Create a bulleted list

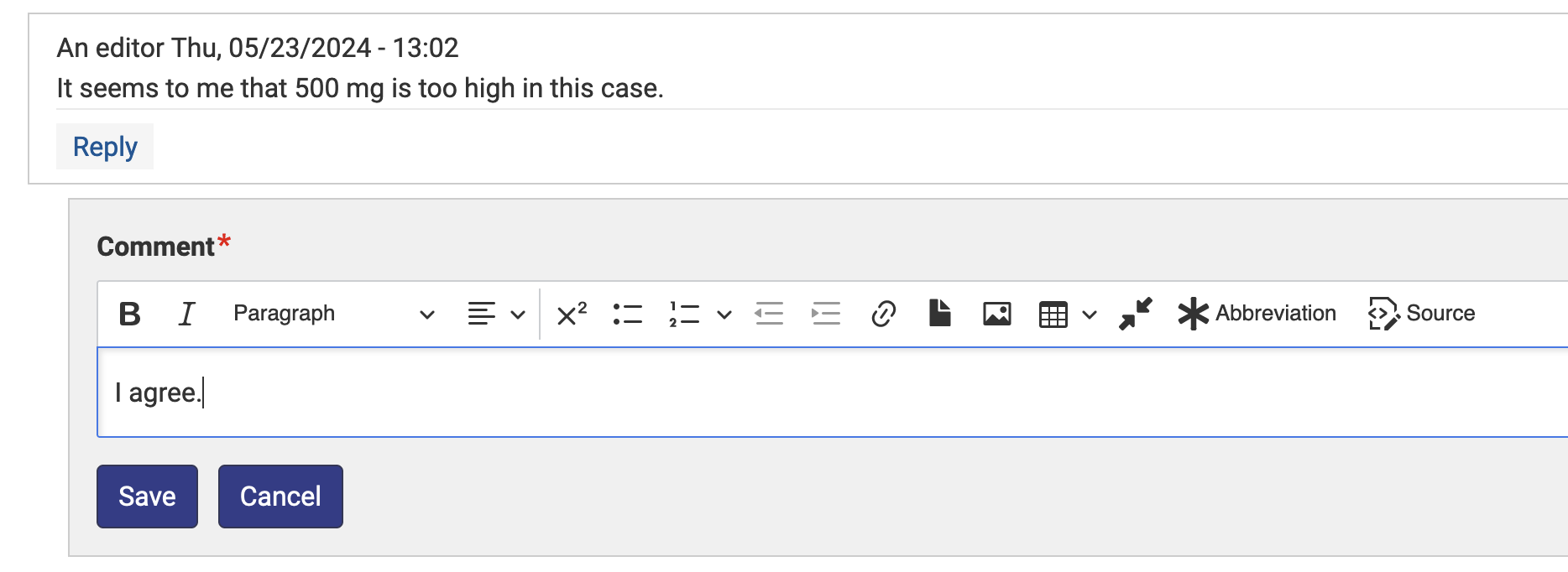point(627,314)
